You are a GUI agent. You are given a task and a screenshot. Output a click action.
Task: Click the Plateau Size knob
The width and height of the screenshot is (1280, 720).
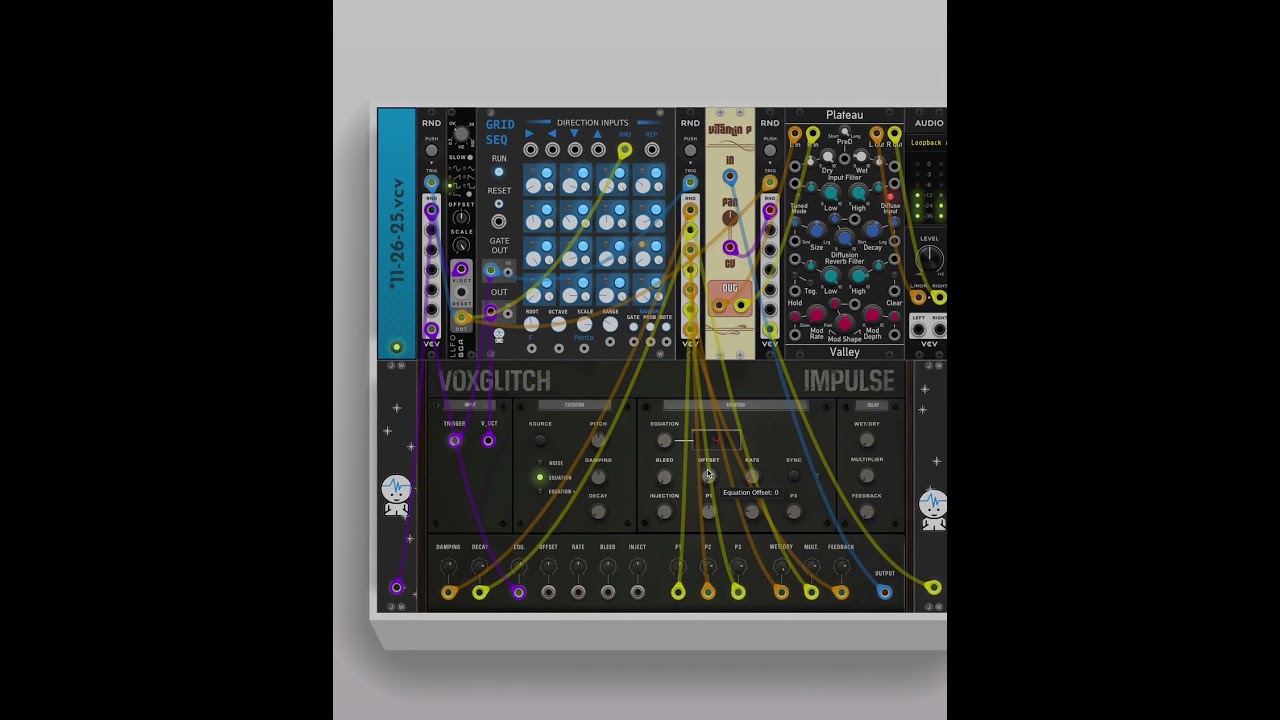click(817, 232)
